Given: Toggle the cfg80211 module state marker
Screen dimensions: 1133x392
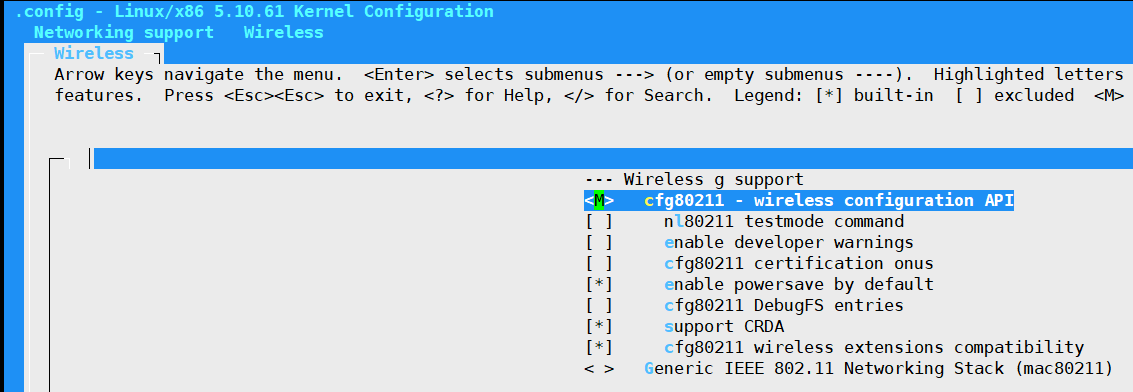Looking at the screenshot, I should click(599, 201).
